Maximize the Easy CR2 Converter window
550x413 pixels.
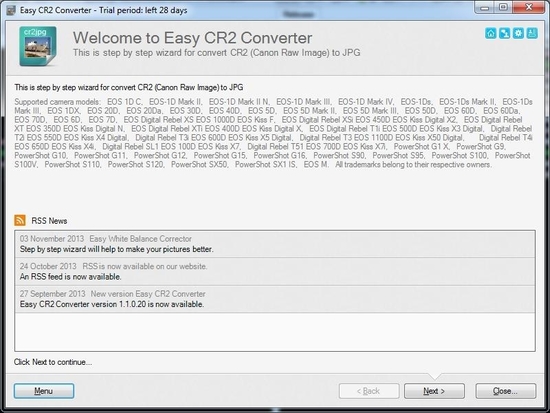pos(504,7)
